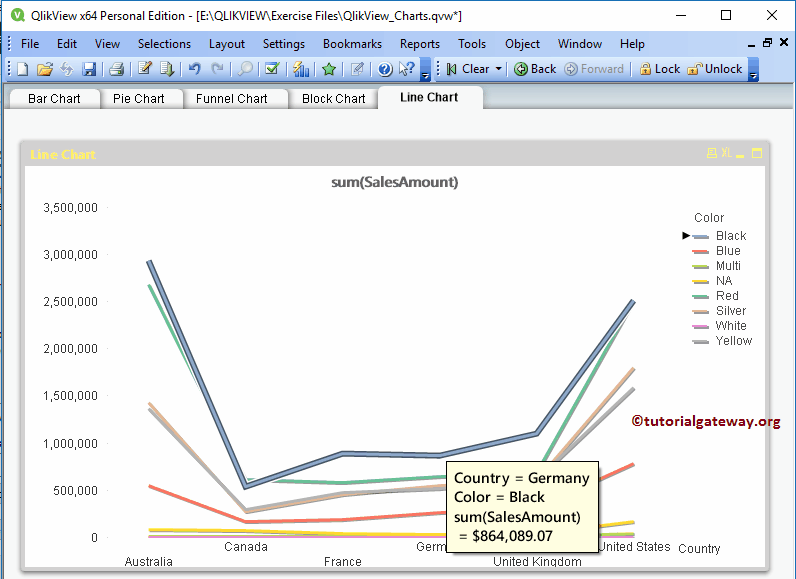Click the France axis label

pos(343,561)
